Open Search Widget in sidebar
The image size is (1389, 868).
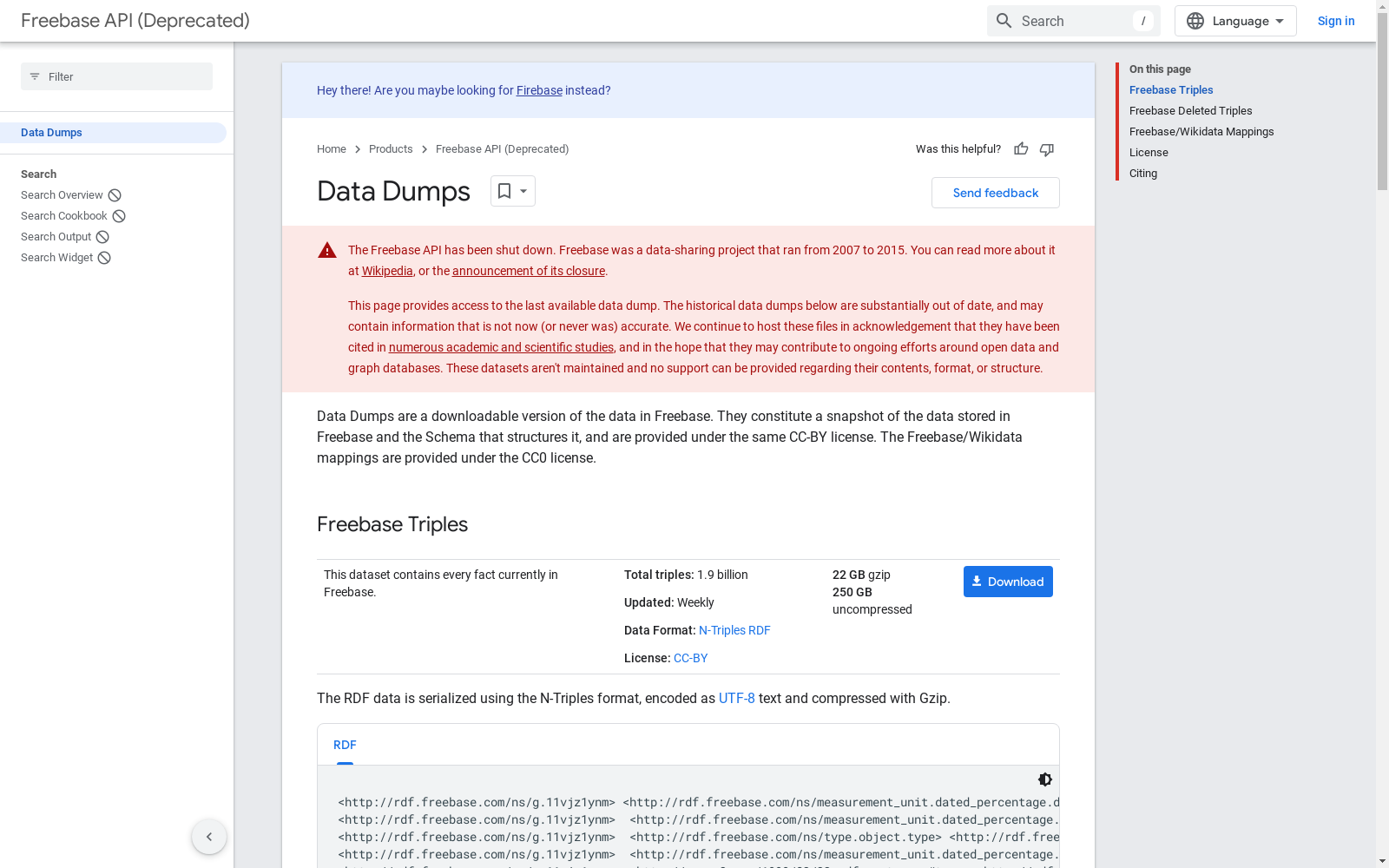pyautogui.click(x=56, y=258)
